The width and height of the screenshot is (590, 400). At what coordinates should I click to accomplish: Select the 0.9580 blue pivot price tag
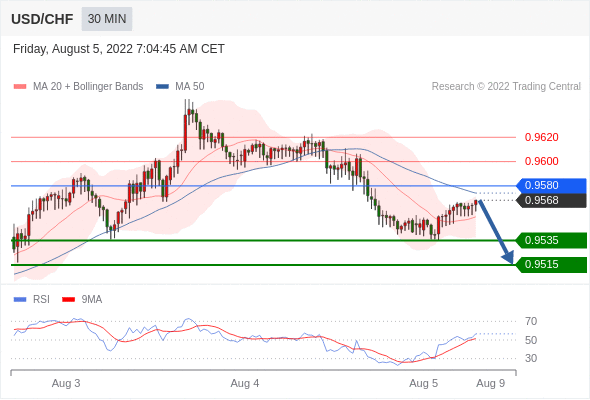click(x=551, y=186)
